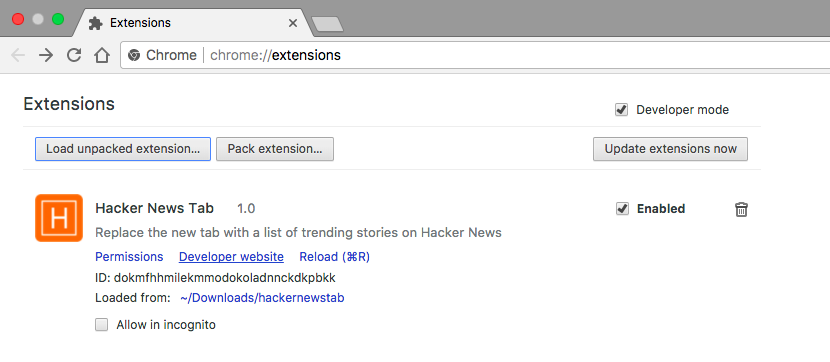Remove Hacker News Tab with the trash icon
This screenshot has height=362, width=830.
point(741,210)
